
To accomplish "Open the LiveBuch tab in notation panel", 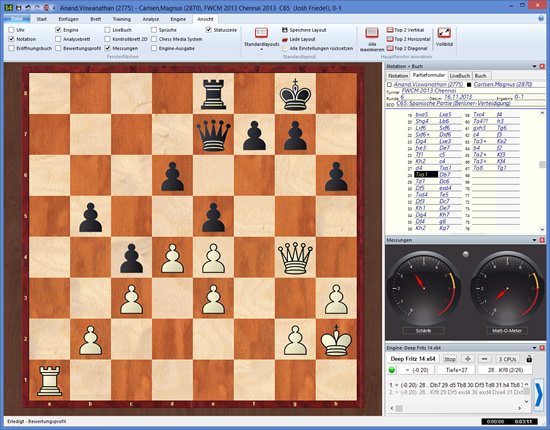I will click(460, 75).
